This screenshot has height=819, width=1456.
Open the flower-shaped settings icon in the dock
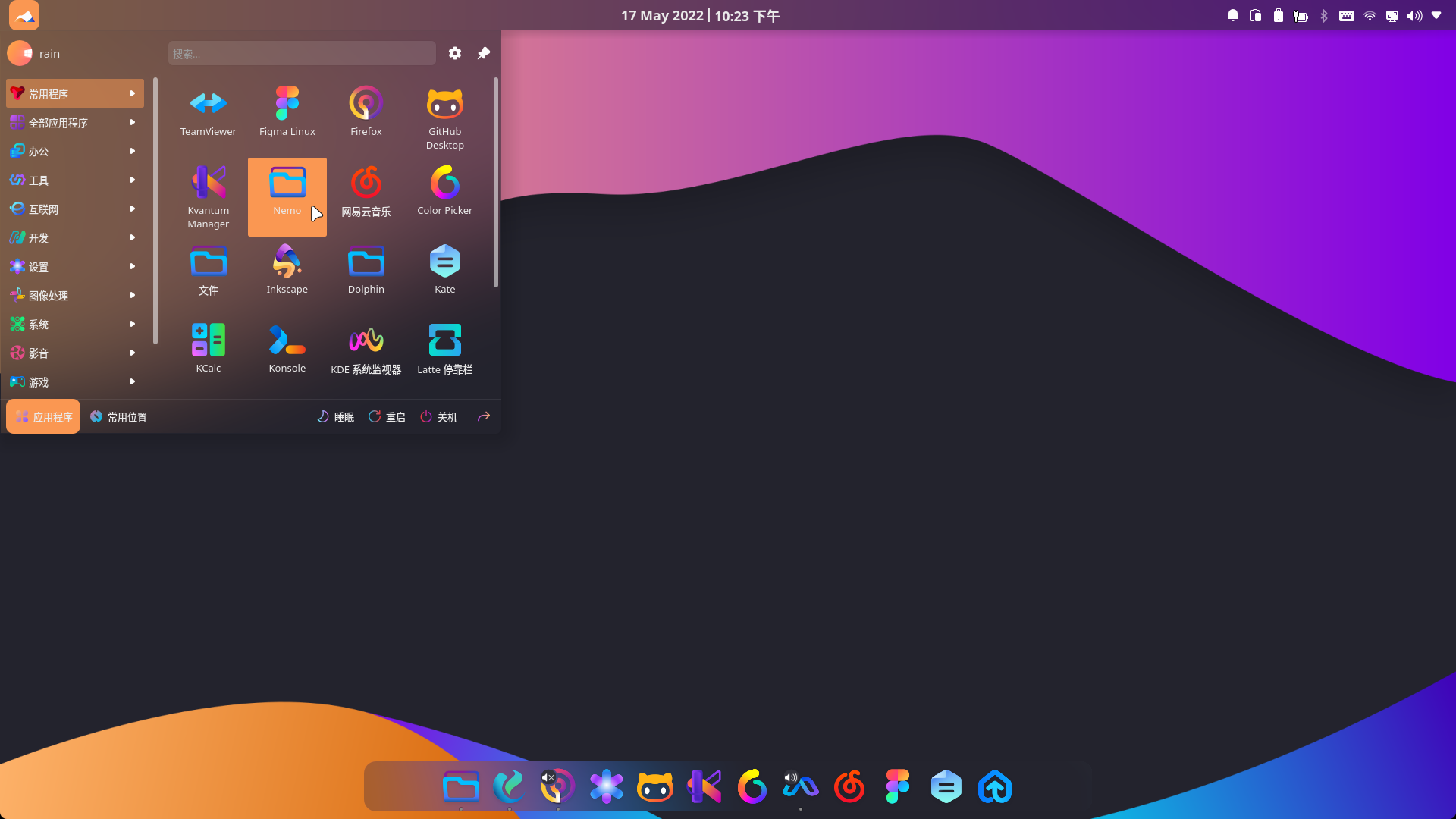(607, 786)
